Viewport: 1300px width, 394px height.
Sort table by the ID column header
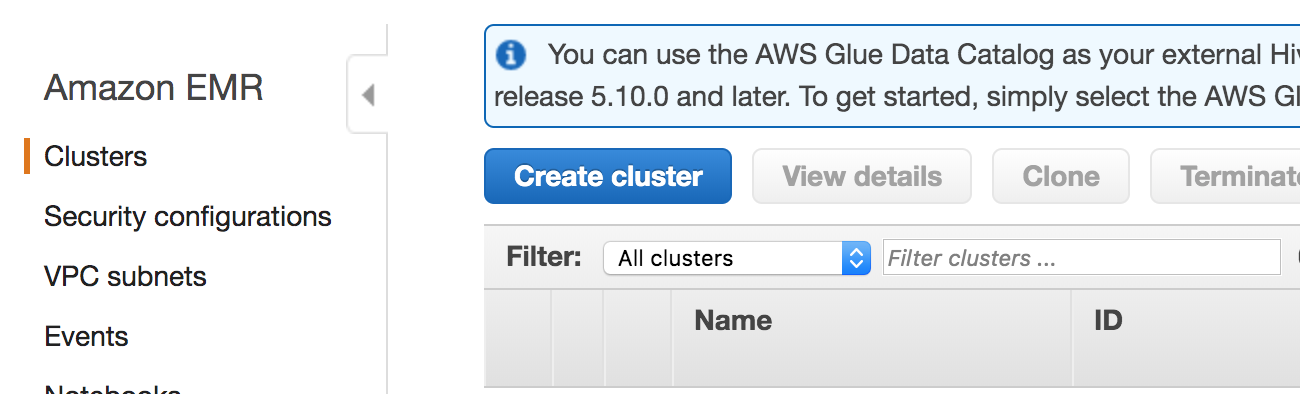(1108, 321)
